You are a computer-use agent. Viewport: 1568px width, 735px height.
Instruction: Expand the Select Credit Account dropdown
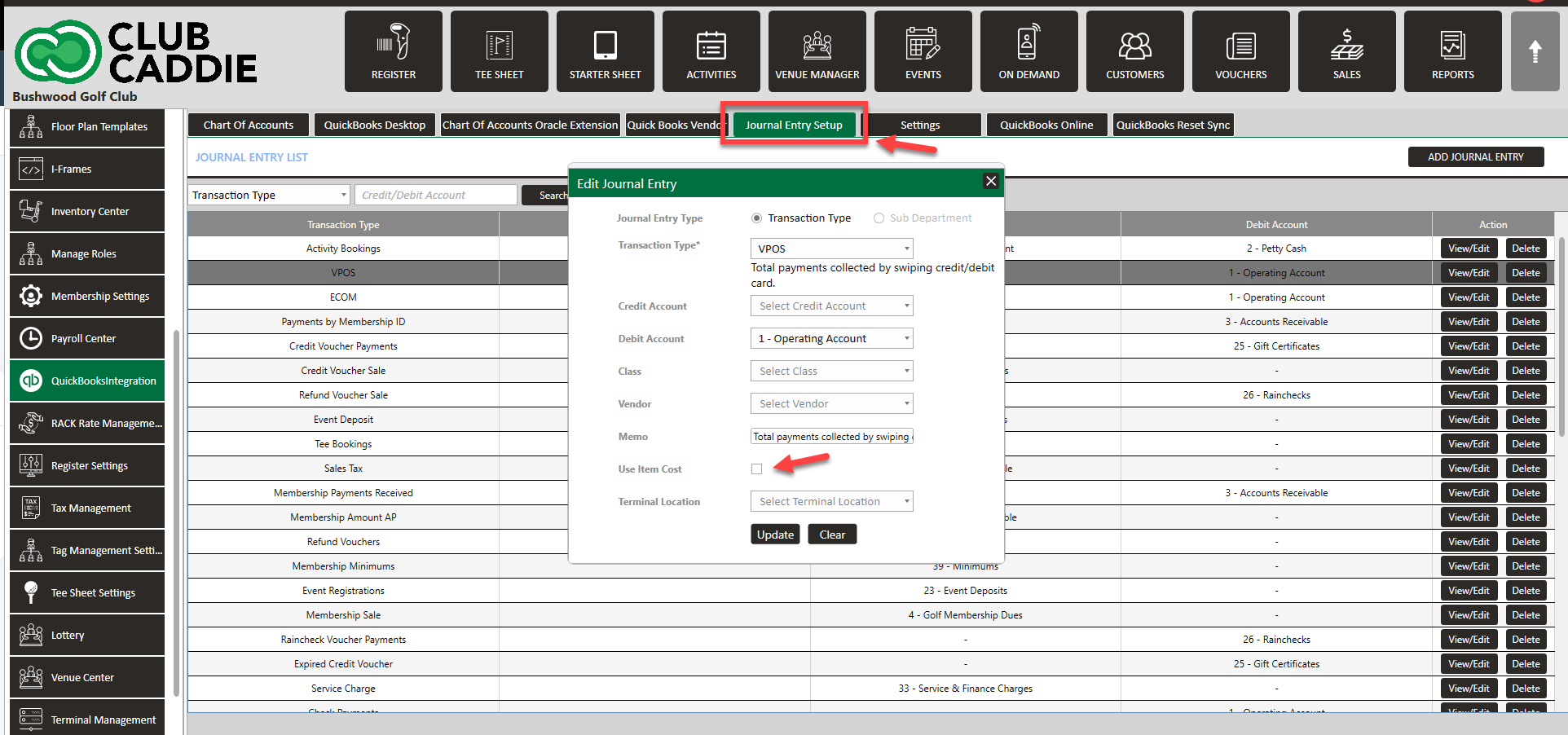click(831, 306)
